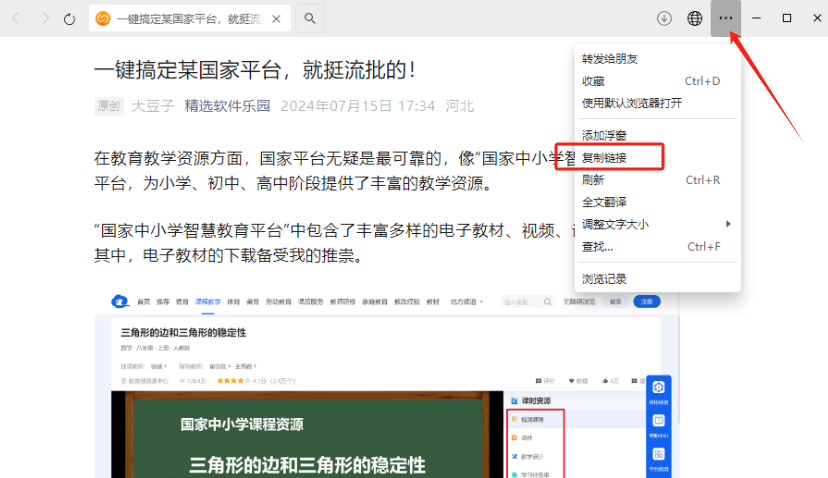Click the globe icon in the toolbar

pos(695,19)
